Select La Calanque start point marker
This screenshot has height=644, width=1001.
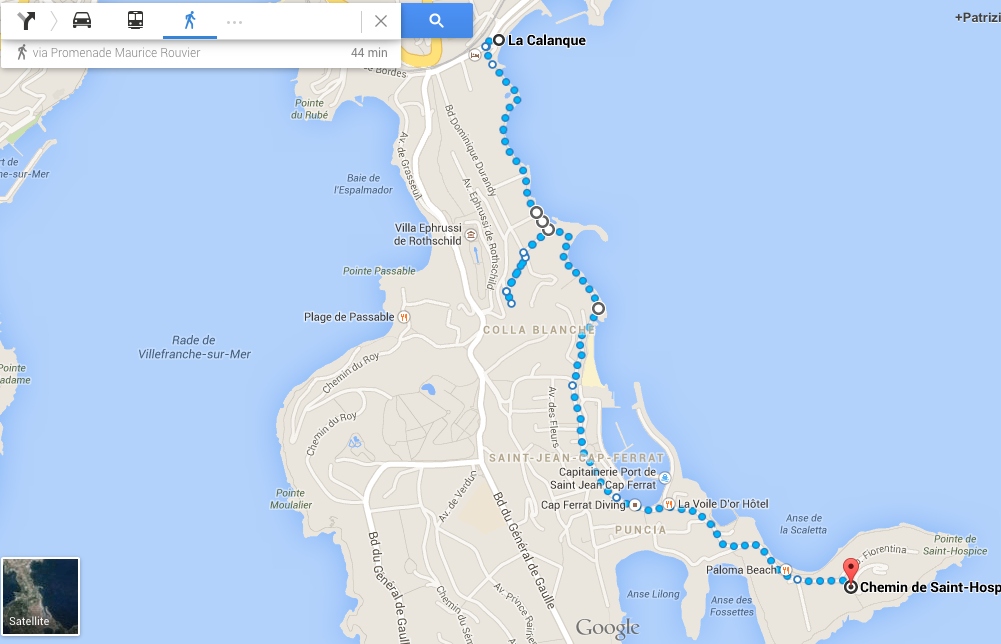tap(499, 40)
